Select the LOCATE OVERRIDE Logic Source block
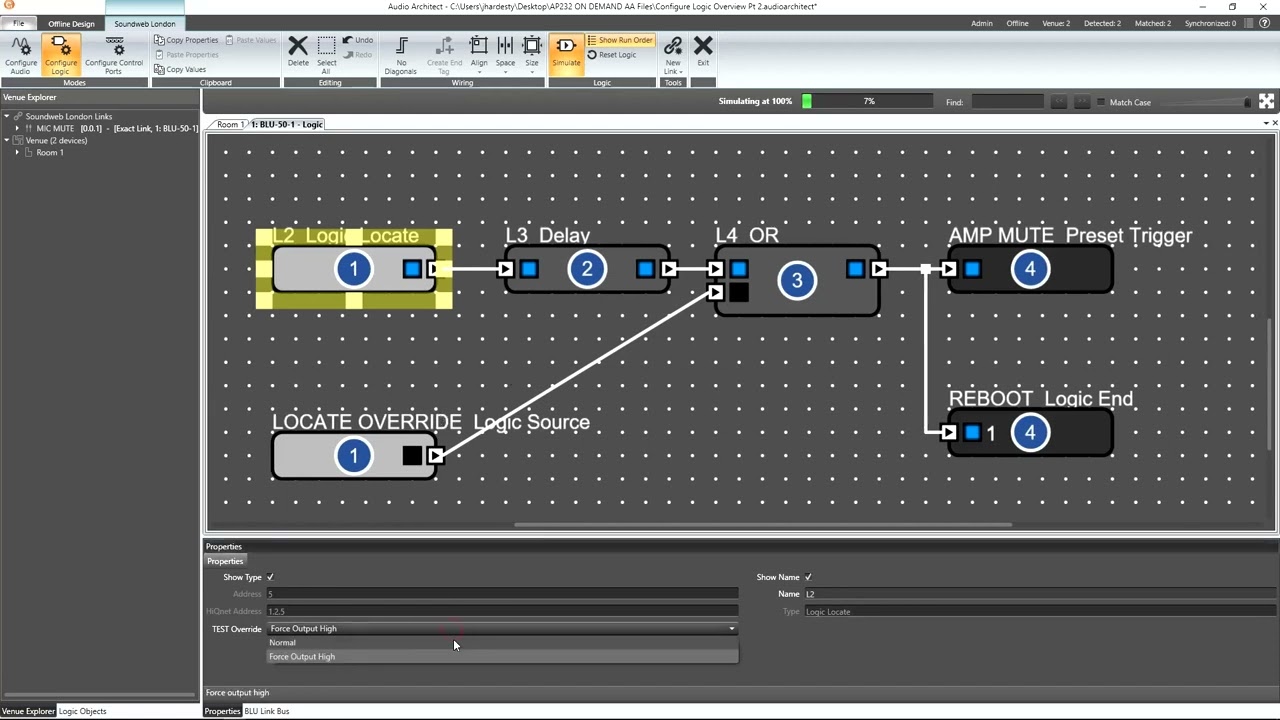Viewport: 1280px width, 720px height. click(353, 456)
